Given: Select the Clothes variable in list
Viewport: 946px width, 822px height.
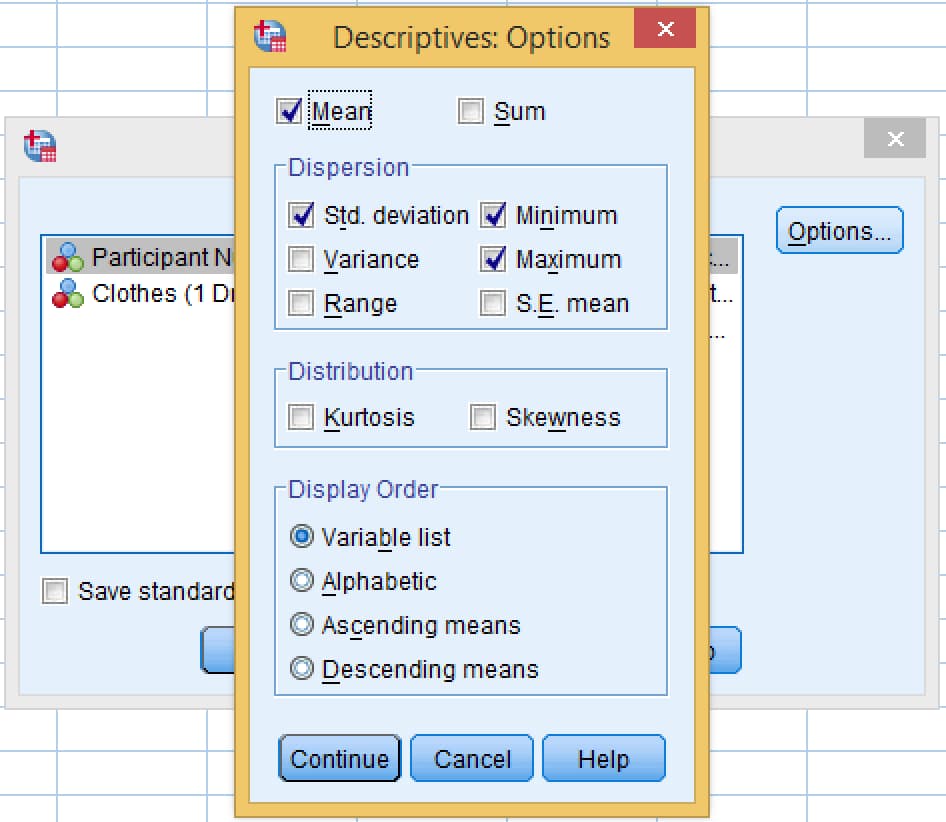Looking at the screenshot, I should [140, 294].
